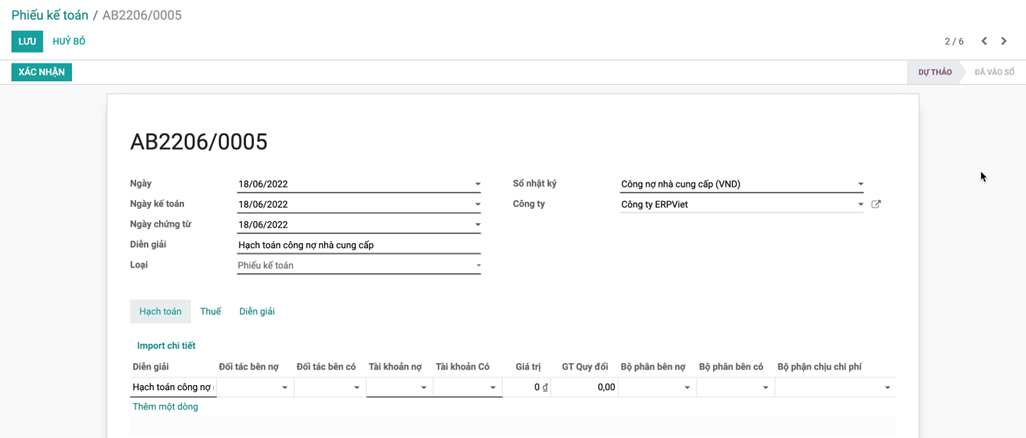
Task: Open Phiếu kế toán breadcrumb link
Action: point(50,15)
